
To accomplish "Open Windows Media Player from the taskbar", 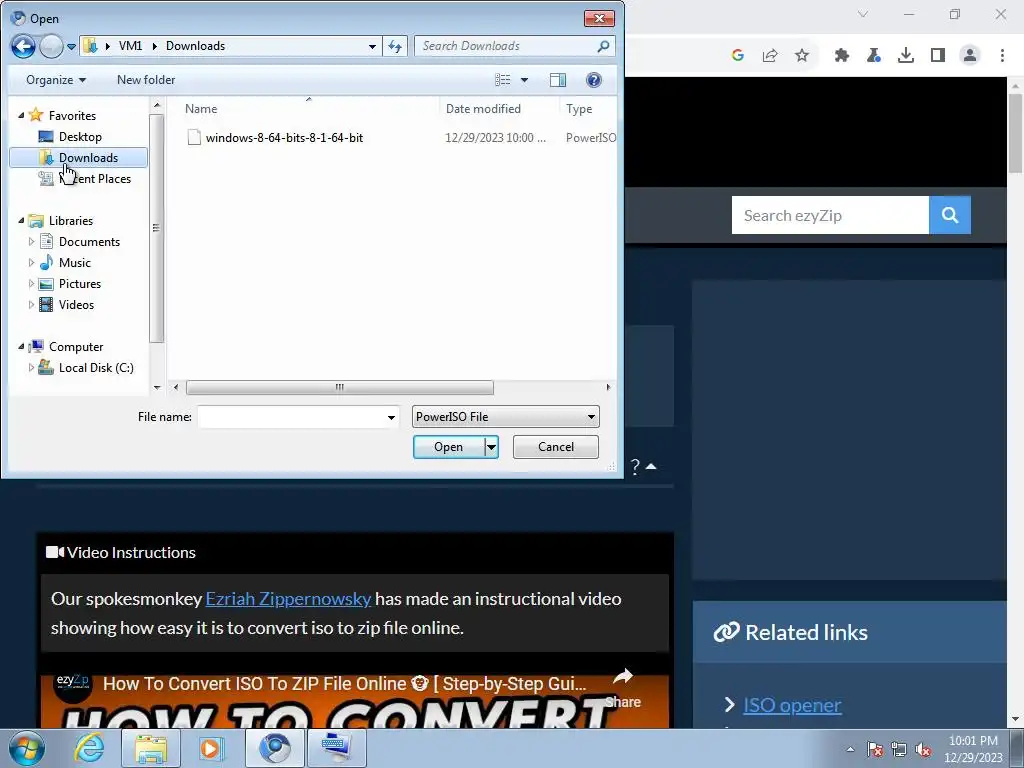I will coord(212,748).
